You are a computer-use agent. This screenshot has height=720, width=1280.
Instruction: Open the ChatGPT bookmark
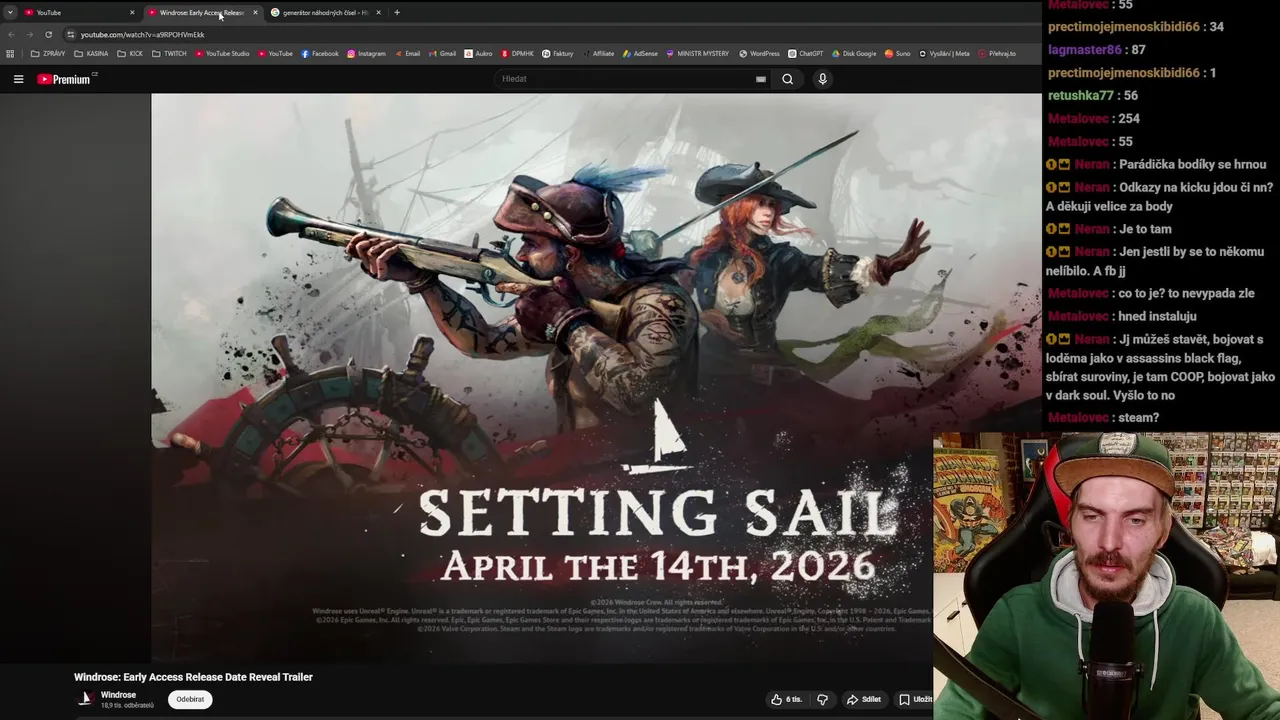tap(806, 54)
